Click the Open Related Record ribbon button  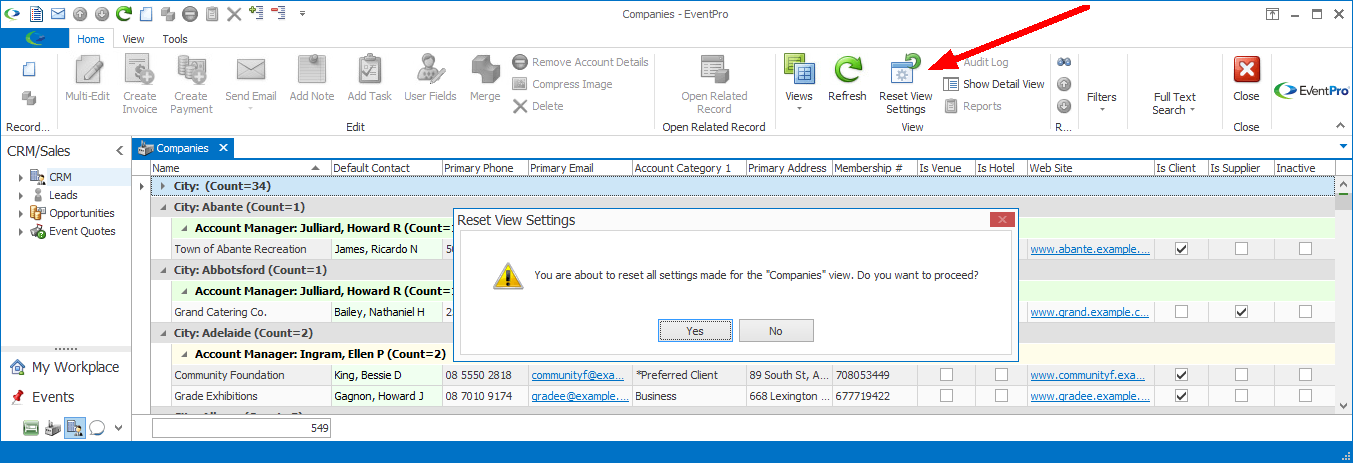pyautogui.click(x=714, y=84)
